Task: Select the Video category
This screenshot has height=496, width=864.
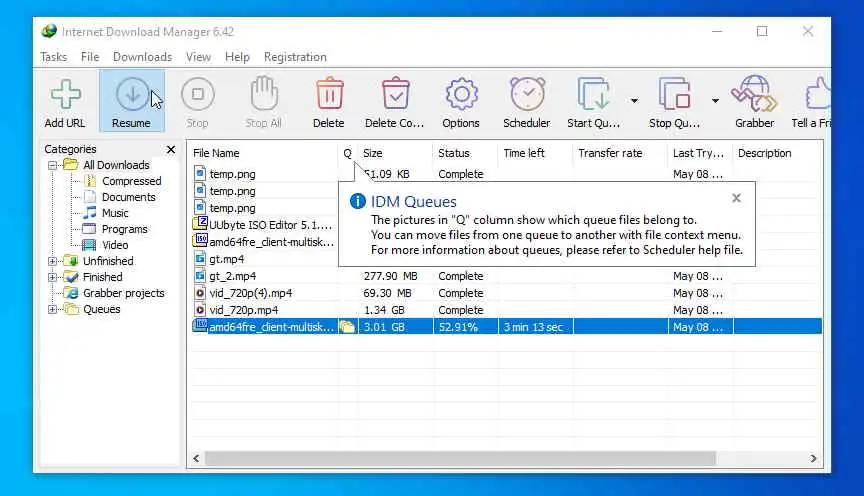Action: (115, 245)
